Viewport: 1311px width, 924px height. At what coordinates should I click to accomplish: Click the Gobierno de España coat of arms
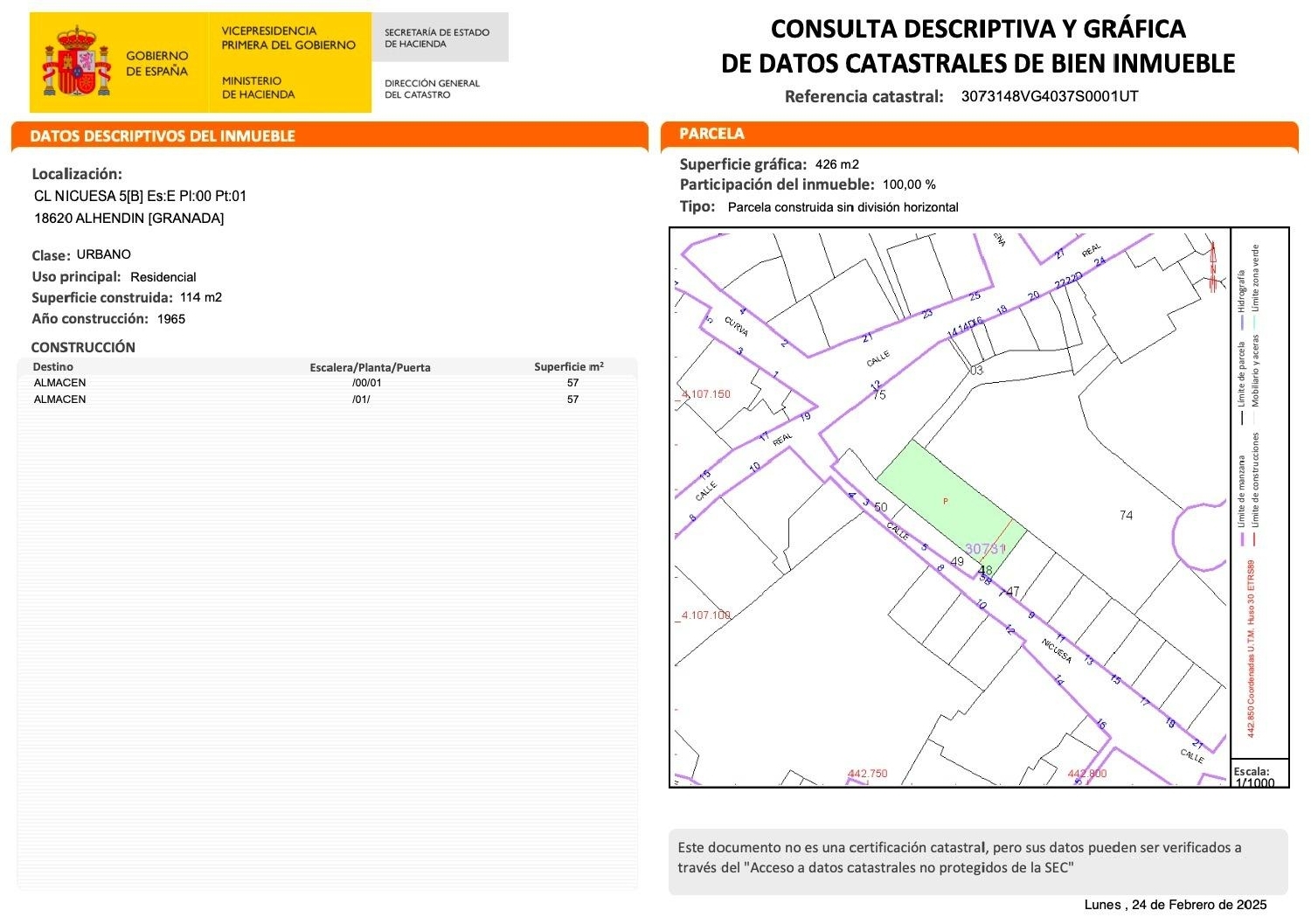pos(76,59)
